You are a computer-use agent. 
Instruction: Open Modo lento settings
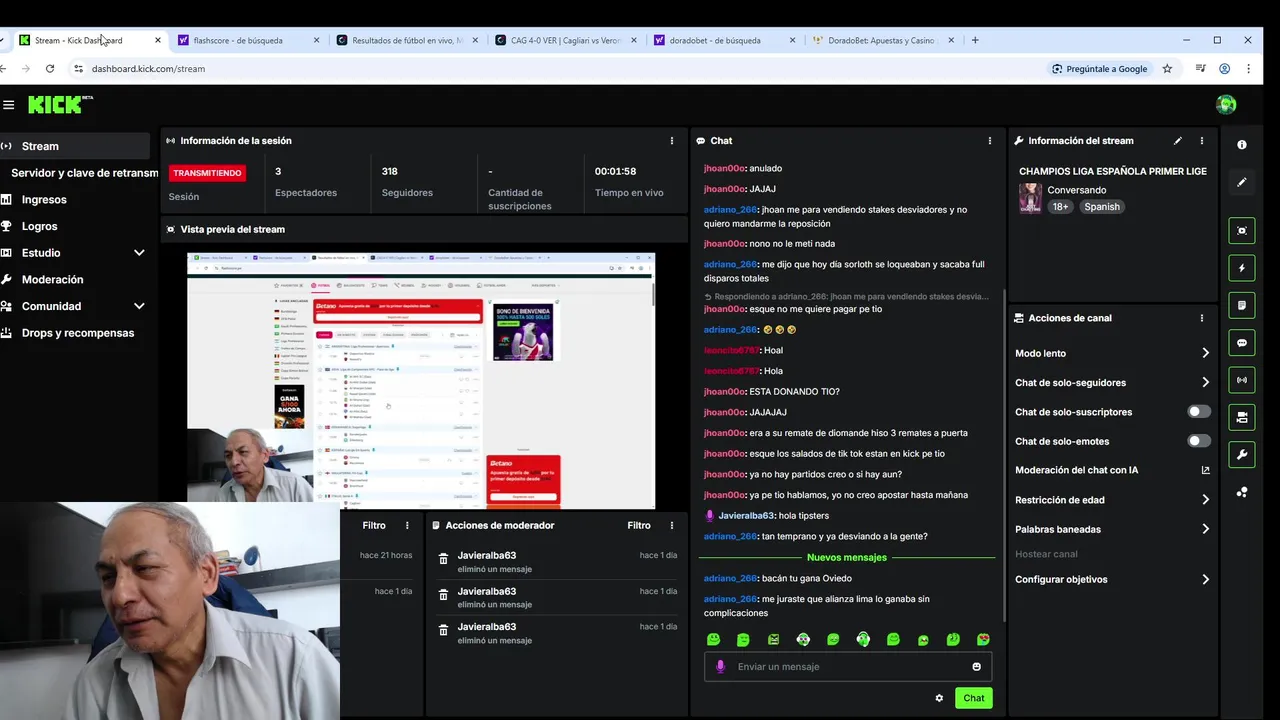1112,353
